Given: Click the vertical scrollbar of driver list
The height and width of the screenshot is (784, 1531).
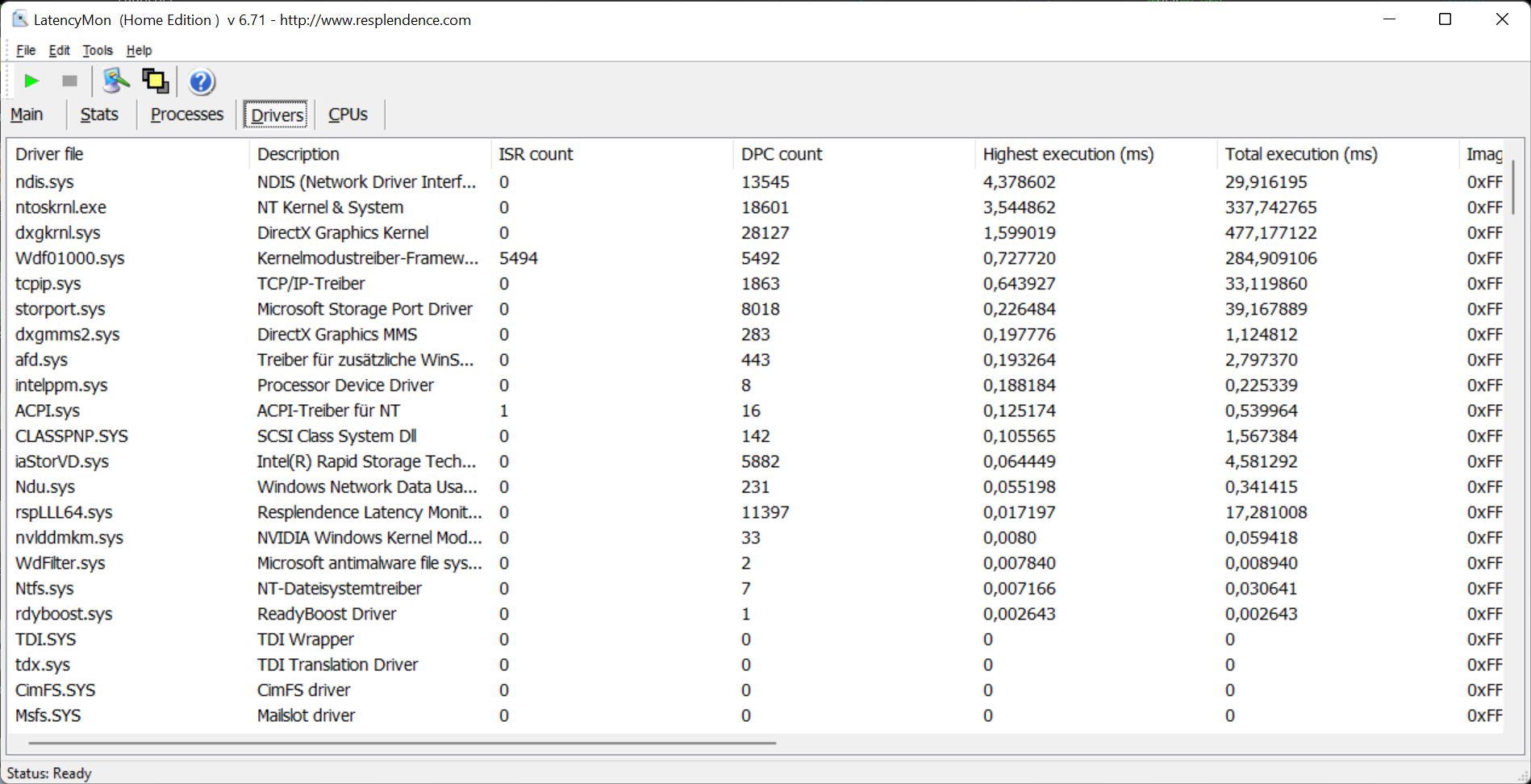Looking at the screenshot, I should tap(1512, 187).
